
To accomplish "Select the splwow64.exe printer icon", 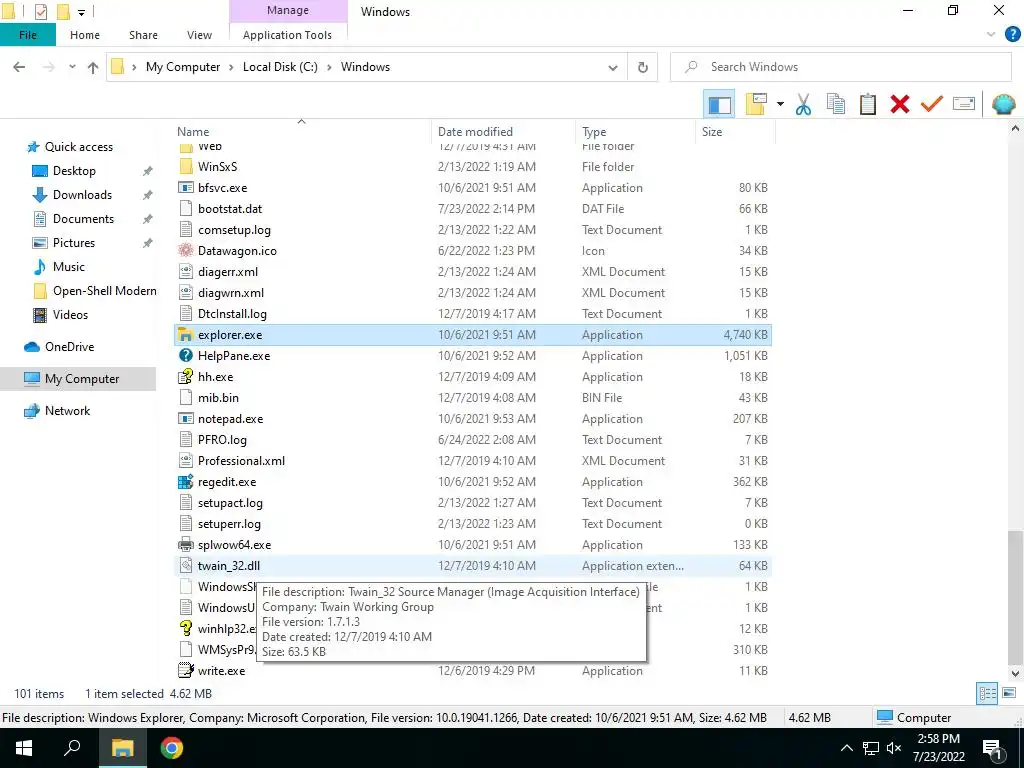I will click(x=186, y=545).
